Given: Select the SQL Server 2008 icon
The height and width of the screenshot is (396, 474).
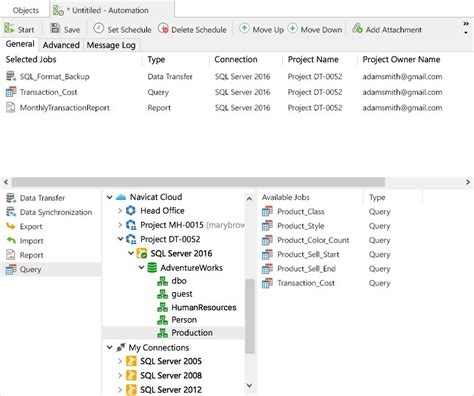Looking at the screenshot, I should click(x=131, y=375).
